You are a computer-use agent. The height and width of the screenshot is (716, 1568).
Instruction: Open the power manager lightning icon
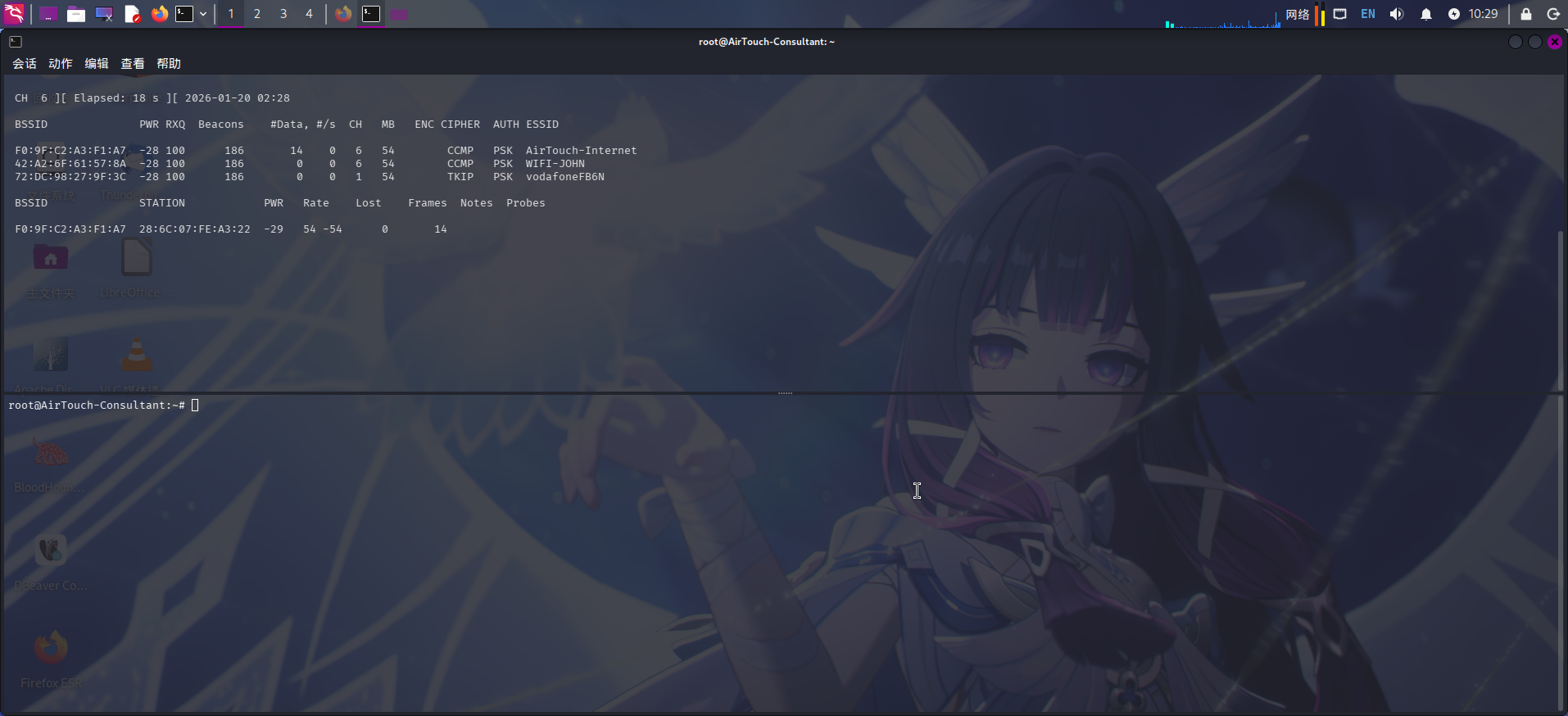point(1454,14)
